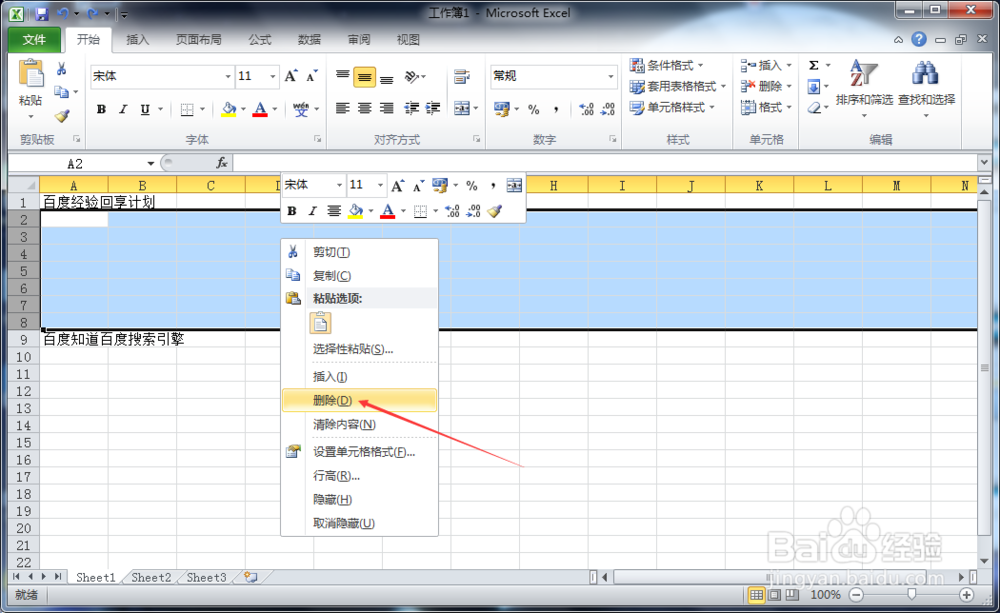Open Sort and Filter (排序和筛选)

(x=864, y=89)
